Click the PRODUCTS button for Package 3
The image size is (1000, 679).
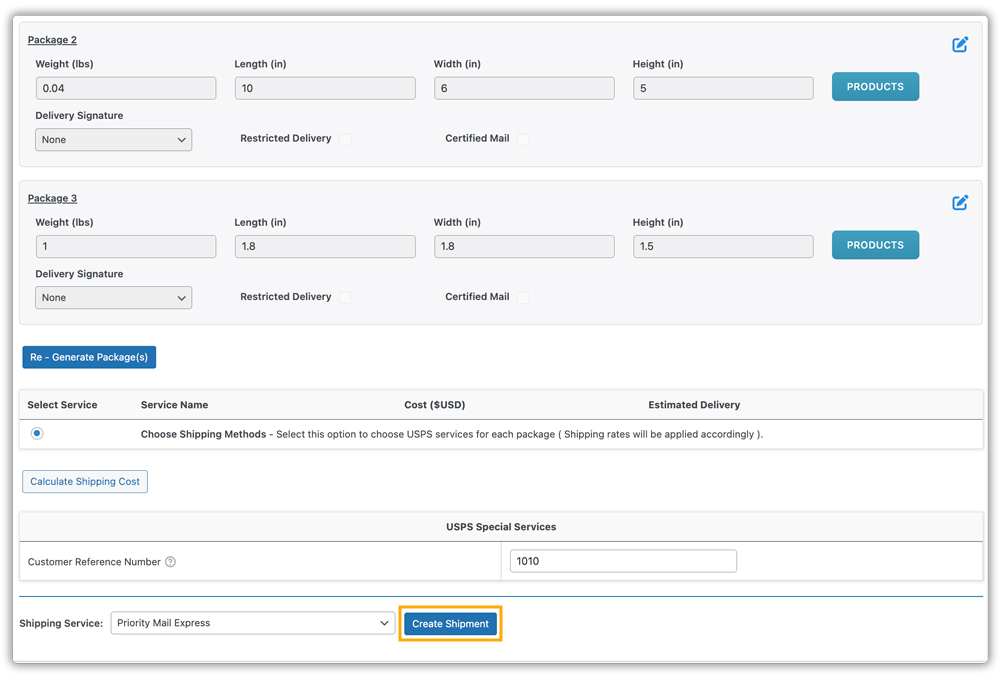[x=875, y=245]
